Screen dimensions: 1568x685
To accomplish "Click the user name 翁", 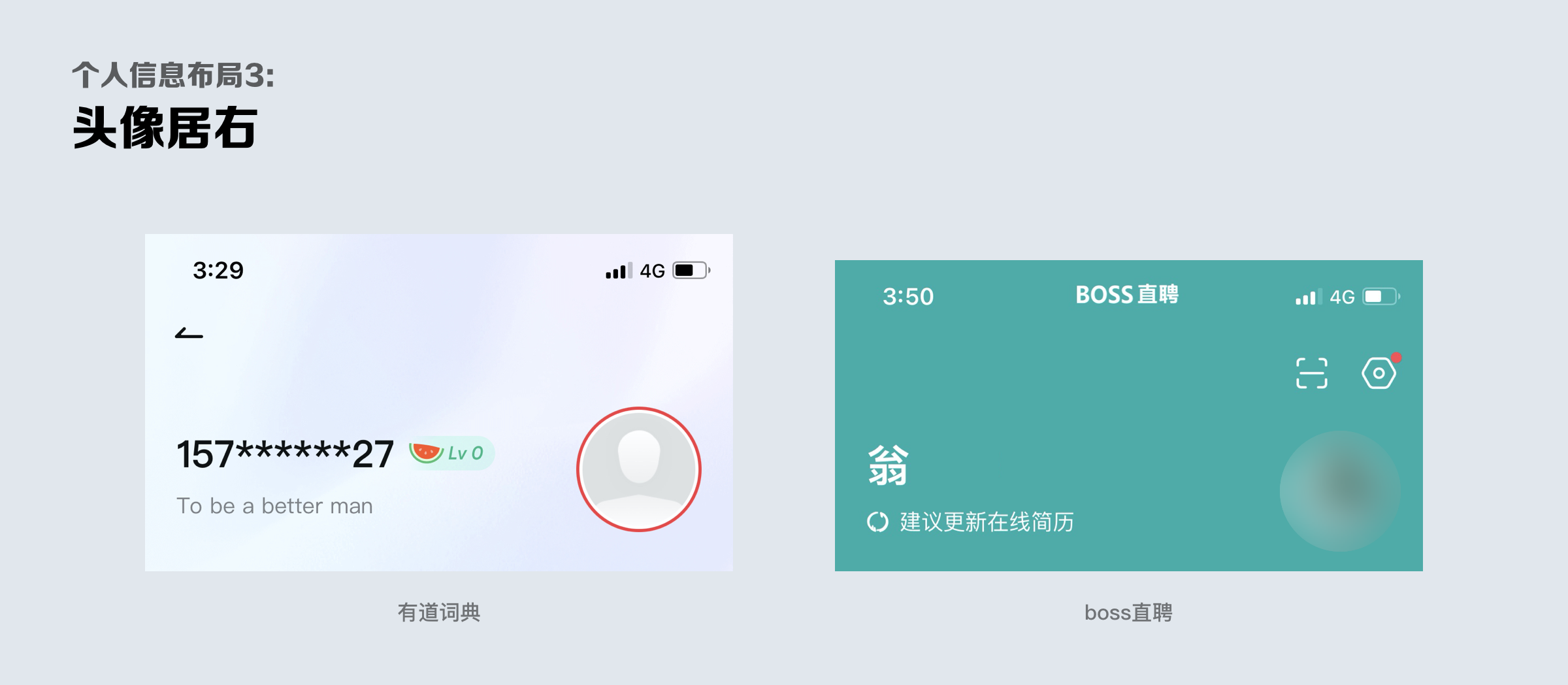I will click(x=888, y=465).
